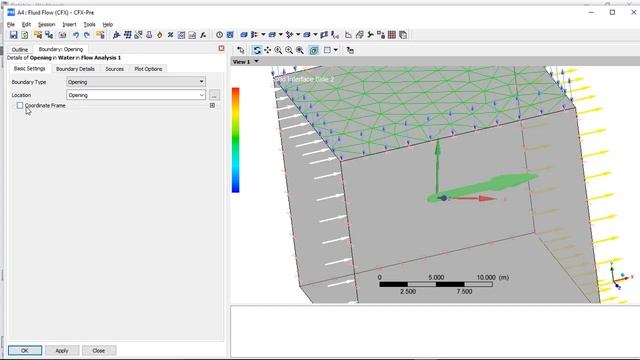Toggle the highlighting view icon

313,50
